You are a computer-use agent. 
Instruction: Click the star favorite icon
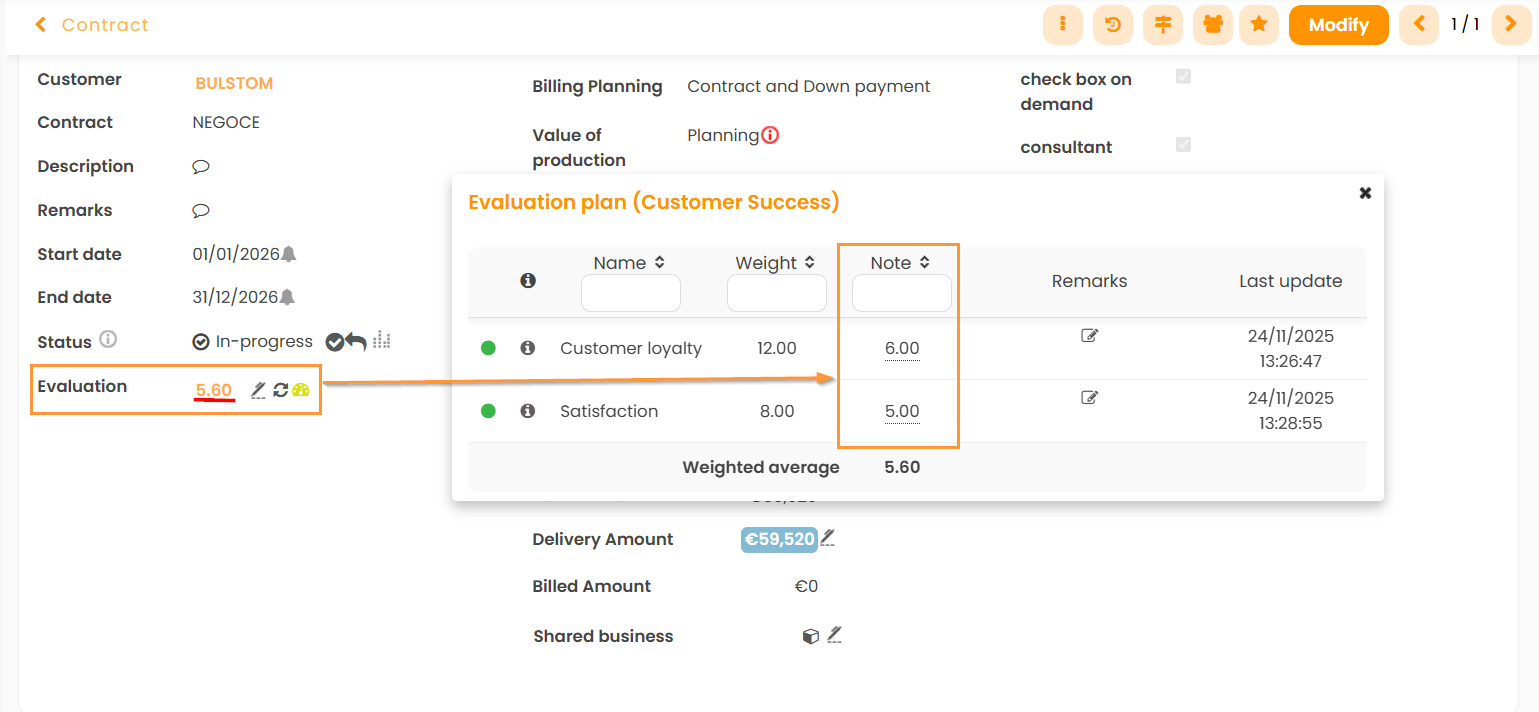pyautogui.click(x=1259, y=25)
